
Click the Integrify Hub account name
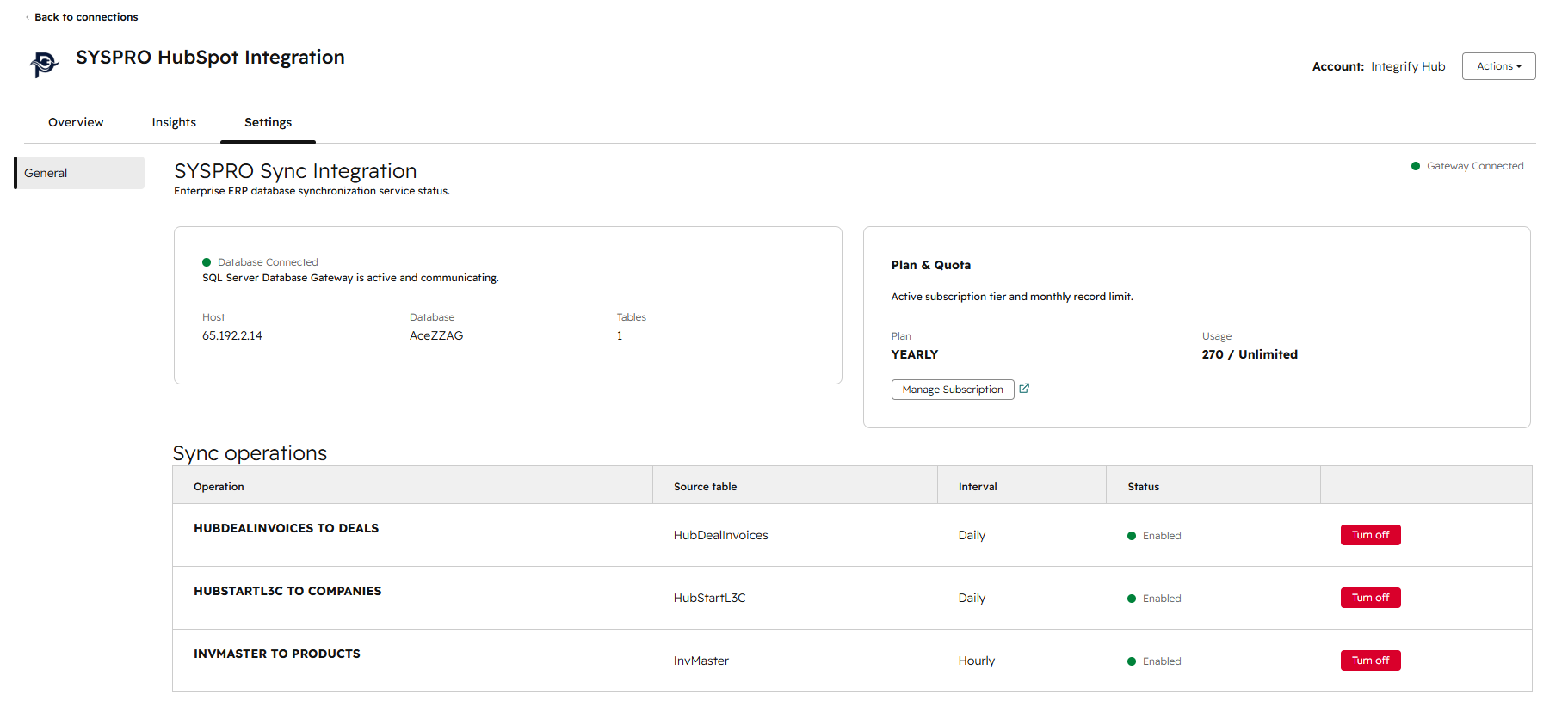point(1408,66)
